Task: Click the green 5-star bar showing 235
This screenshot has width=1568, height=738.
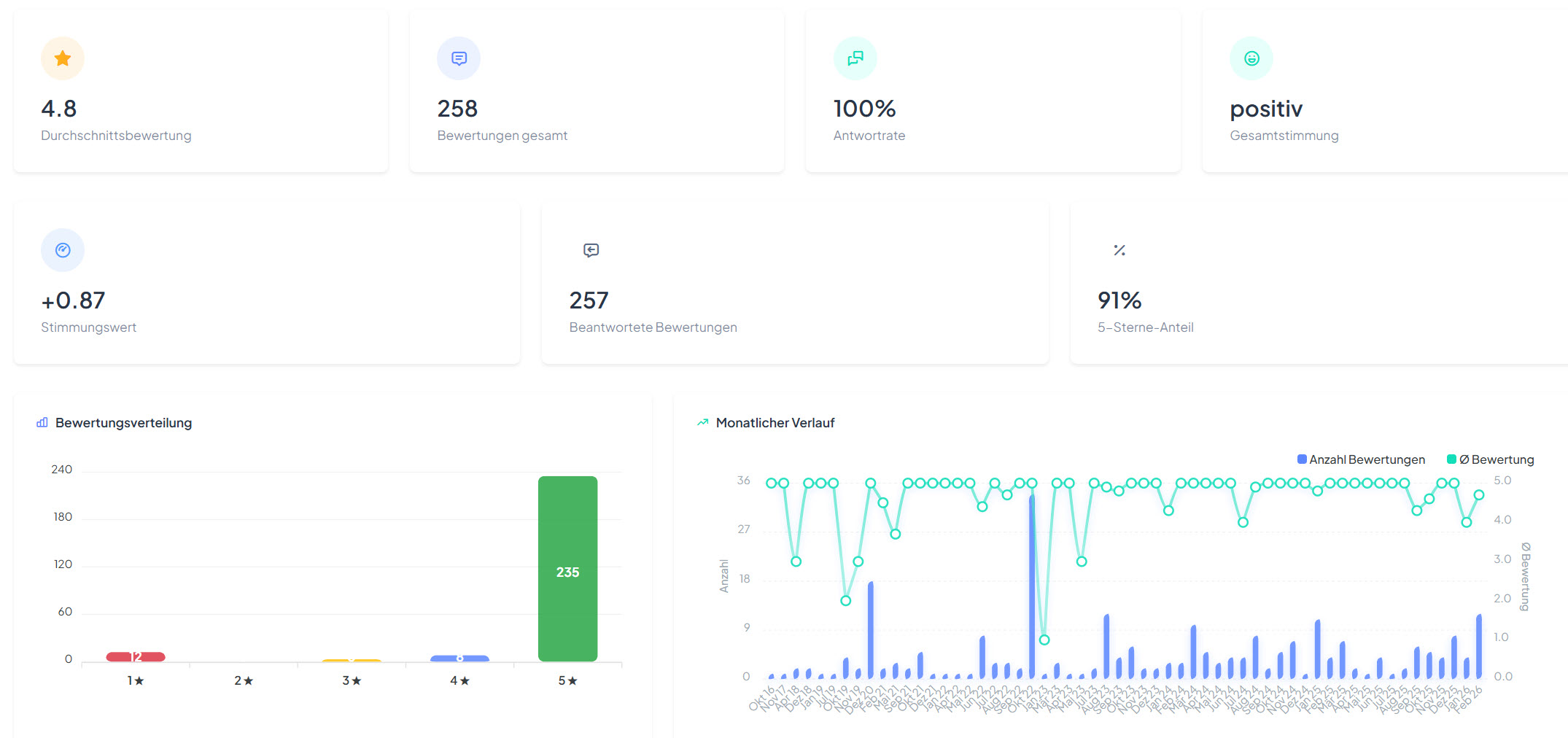Action: point(567,569)
